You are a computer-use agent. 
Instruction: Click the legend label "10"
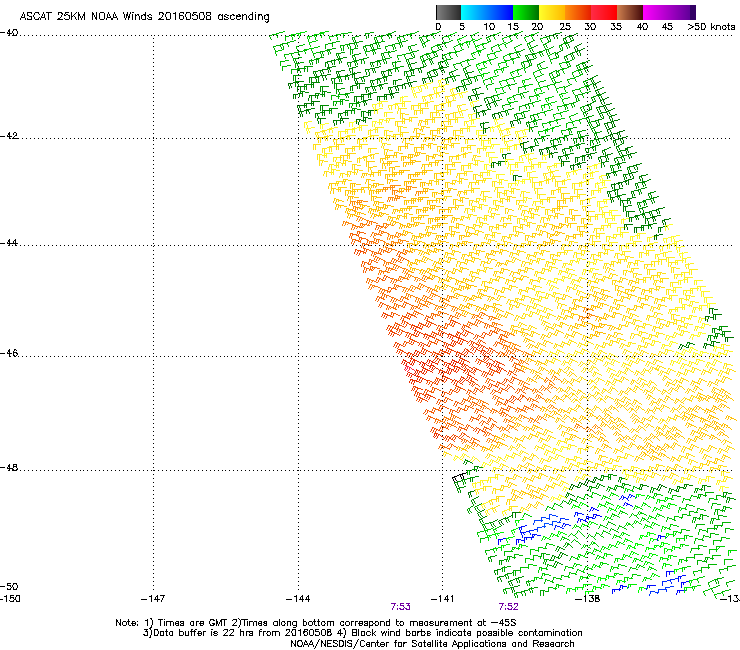489,27
